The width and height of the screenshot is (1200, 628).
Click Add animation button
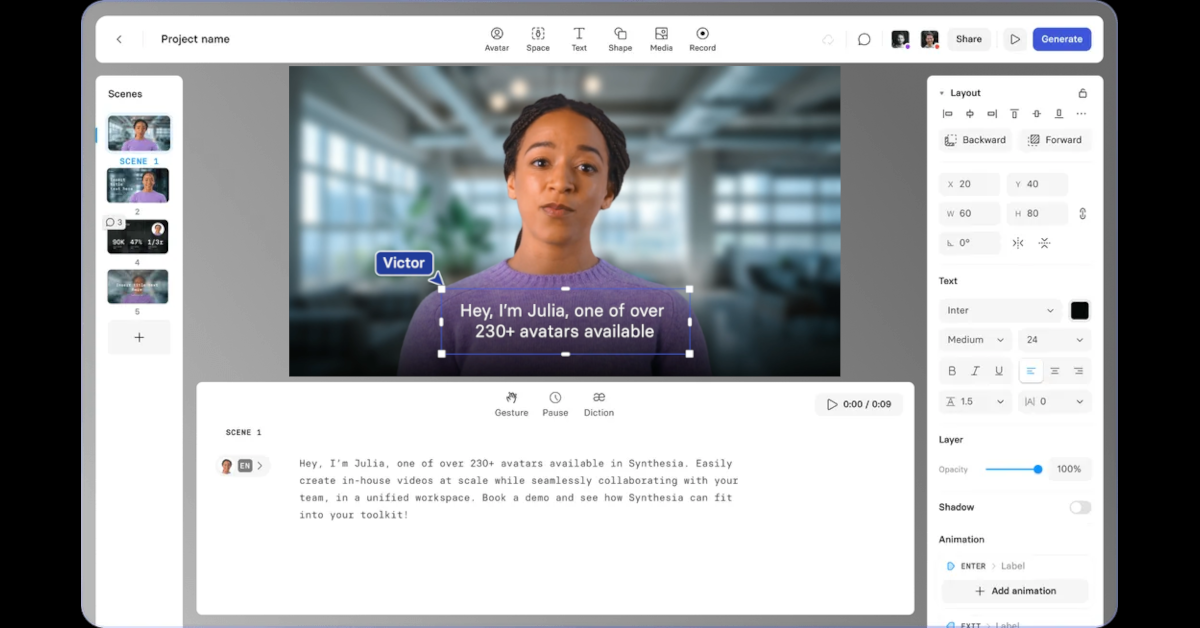coord(1015,591)
